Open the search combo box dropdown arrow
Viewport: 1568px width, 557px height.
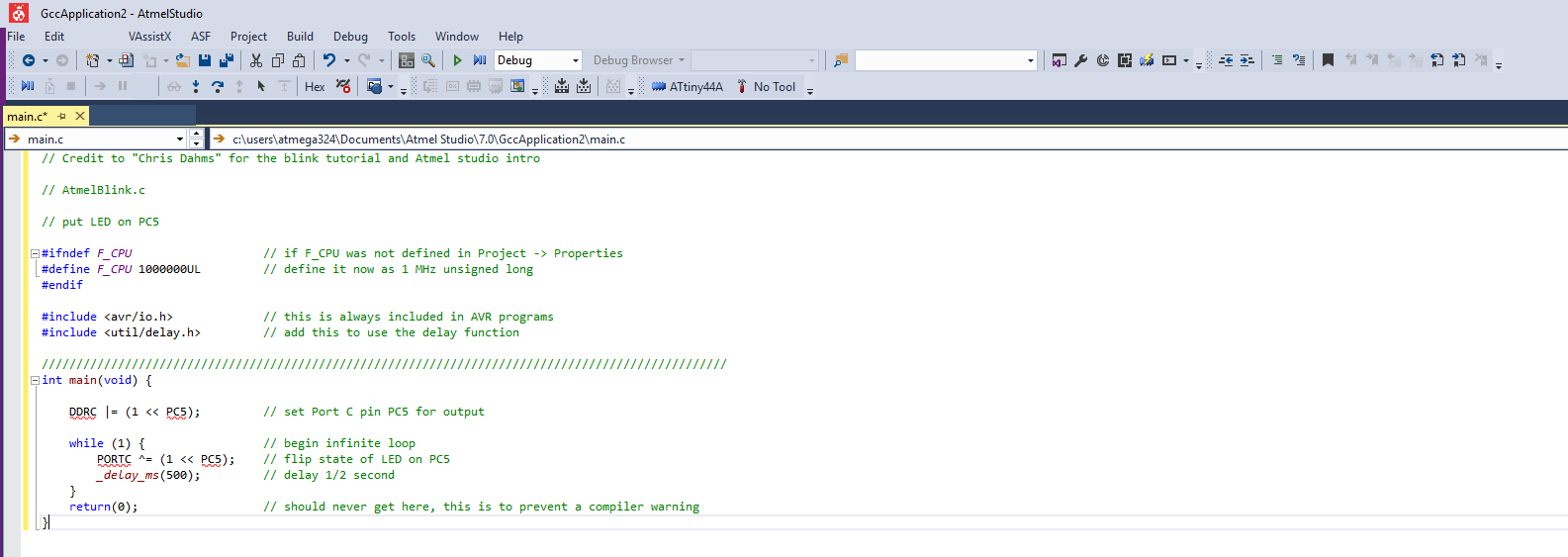1030,60
